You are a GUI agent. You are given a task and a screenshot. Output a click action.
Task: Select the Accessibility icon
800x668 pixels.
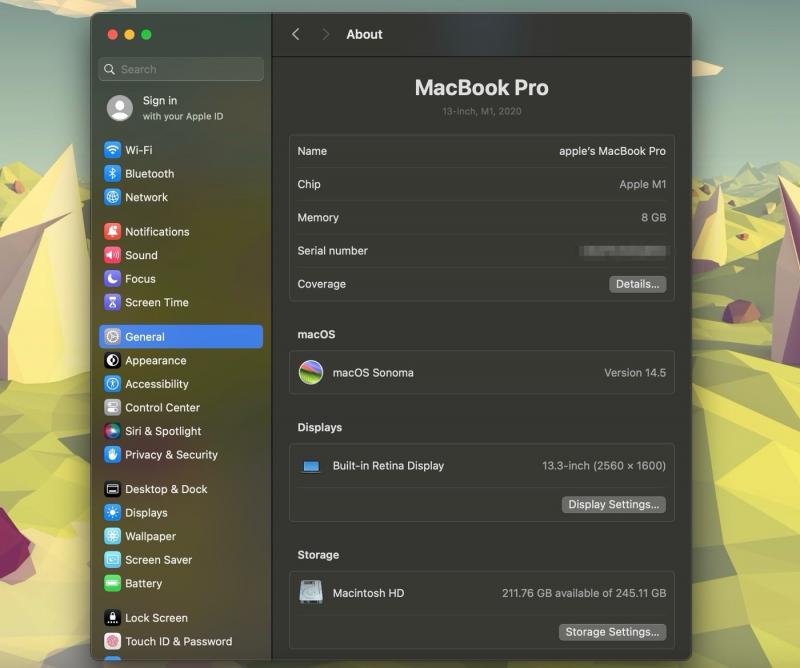112,384
